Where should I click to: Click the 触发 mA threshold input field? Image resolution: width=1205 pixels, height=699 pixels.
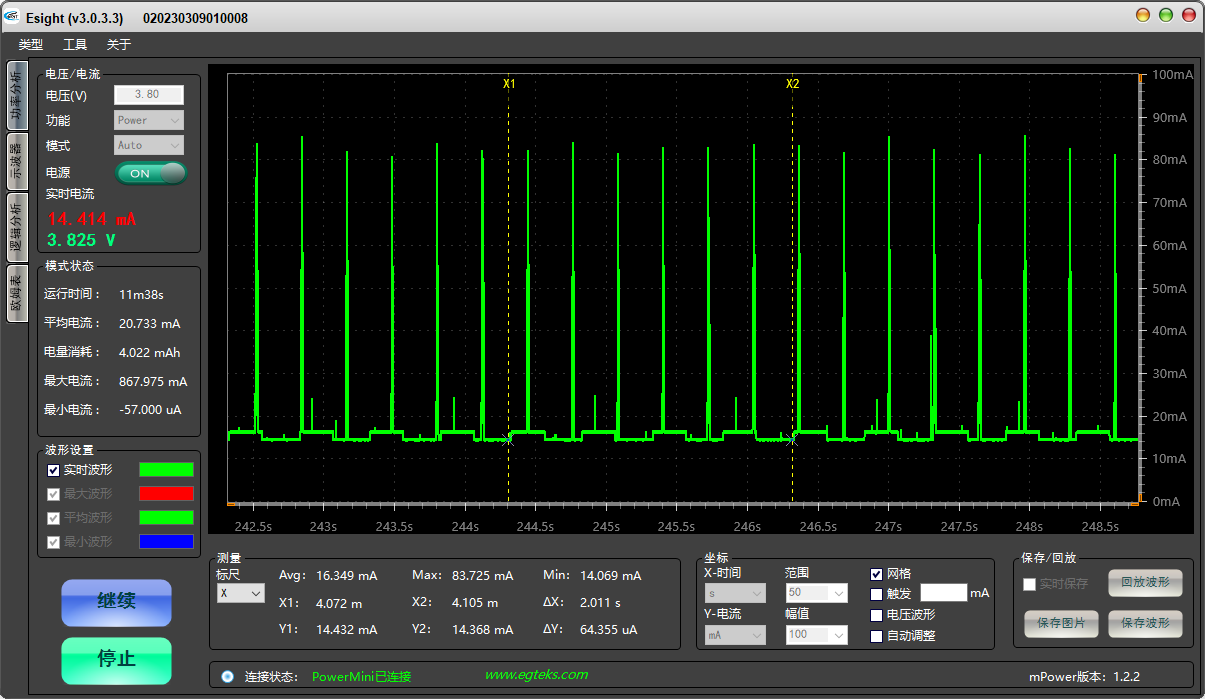click(x=944, y=593)
